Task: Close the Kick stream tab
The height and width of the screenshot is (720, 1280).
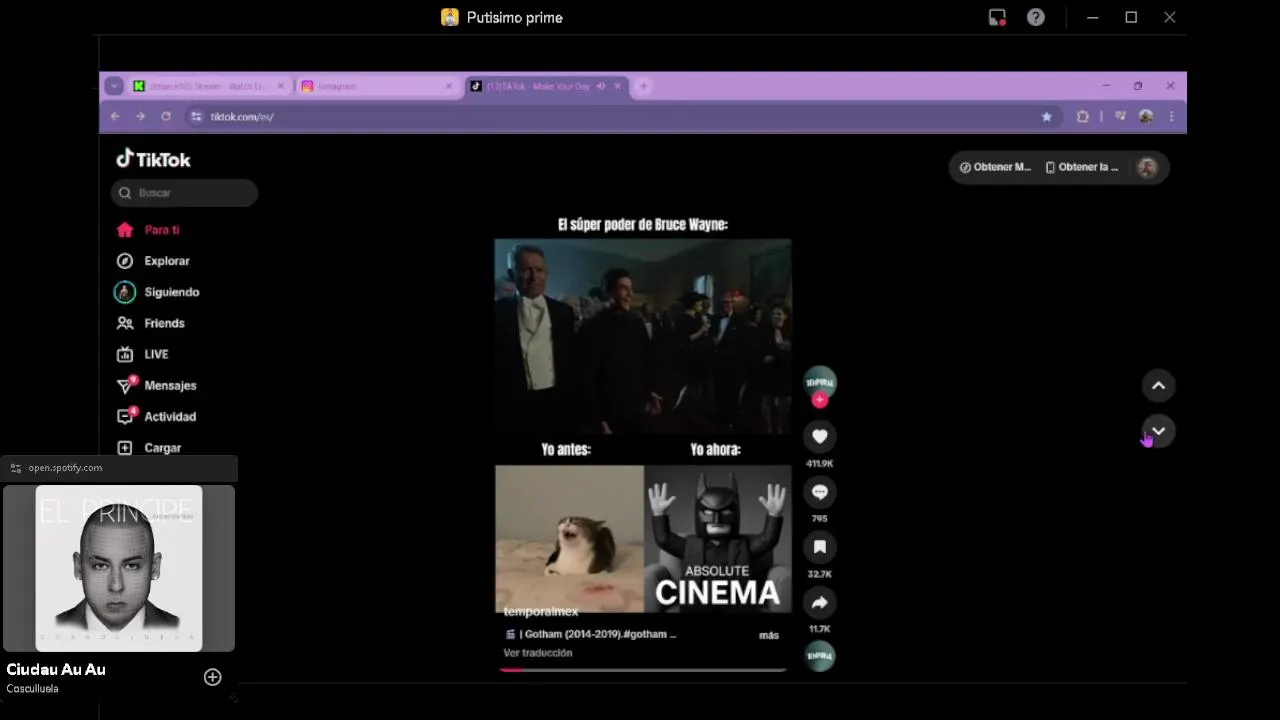Action: point(280,86)
